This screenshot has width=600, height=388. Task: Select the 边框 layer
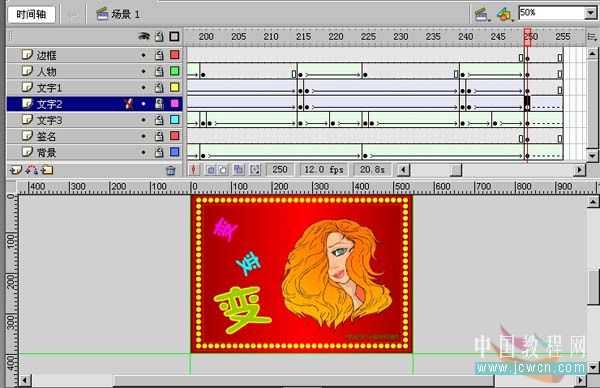(x=94, y=55)
